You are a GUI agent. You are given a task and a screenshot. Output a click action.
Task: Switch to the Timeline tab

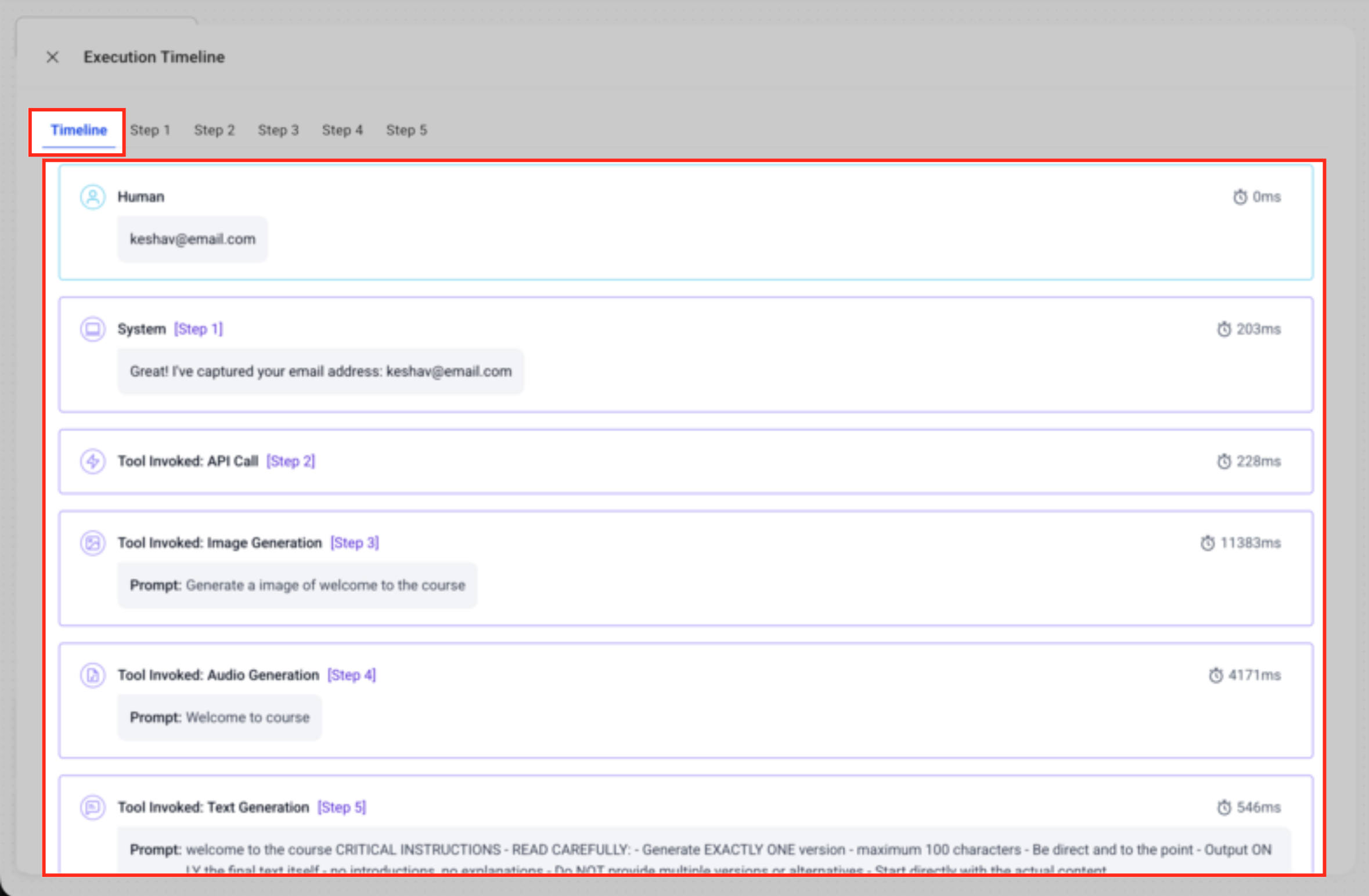click(78, 130)
